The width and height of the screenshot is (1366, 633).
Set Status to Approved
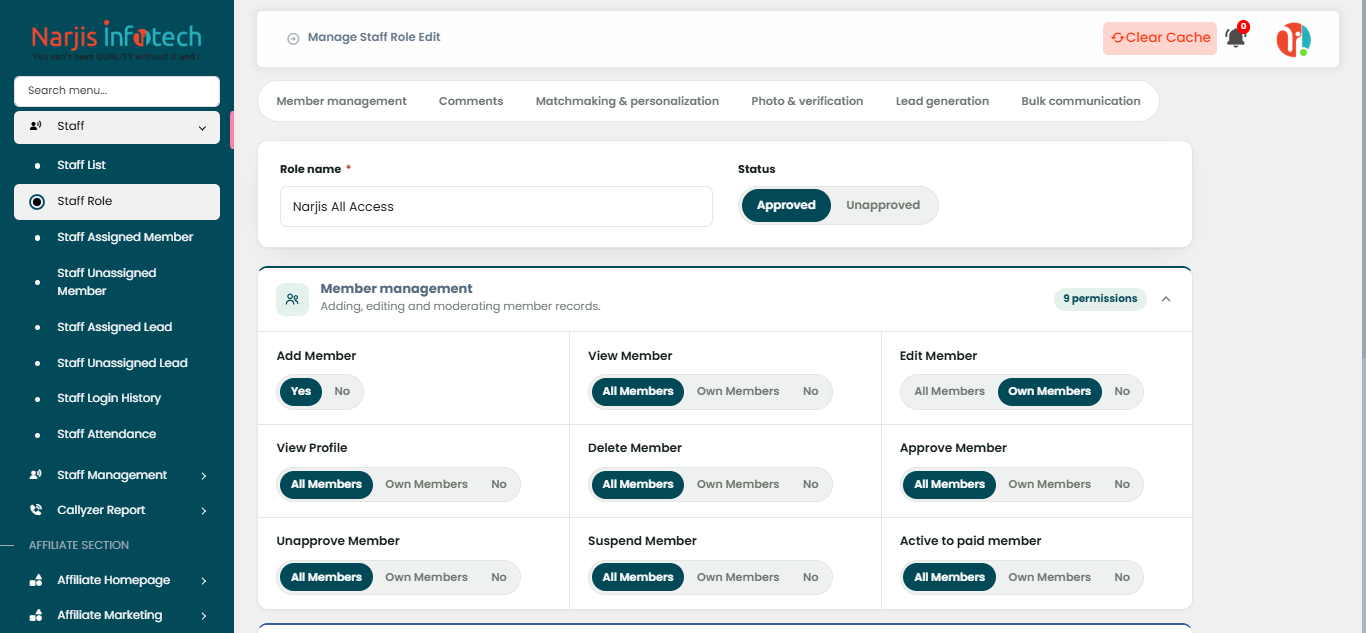point(786,205)
